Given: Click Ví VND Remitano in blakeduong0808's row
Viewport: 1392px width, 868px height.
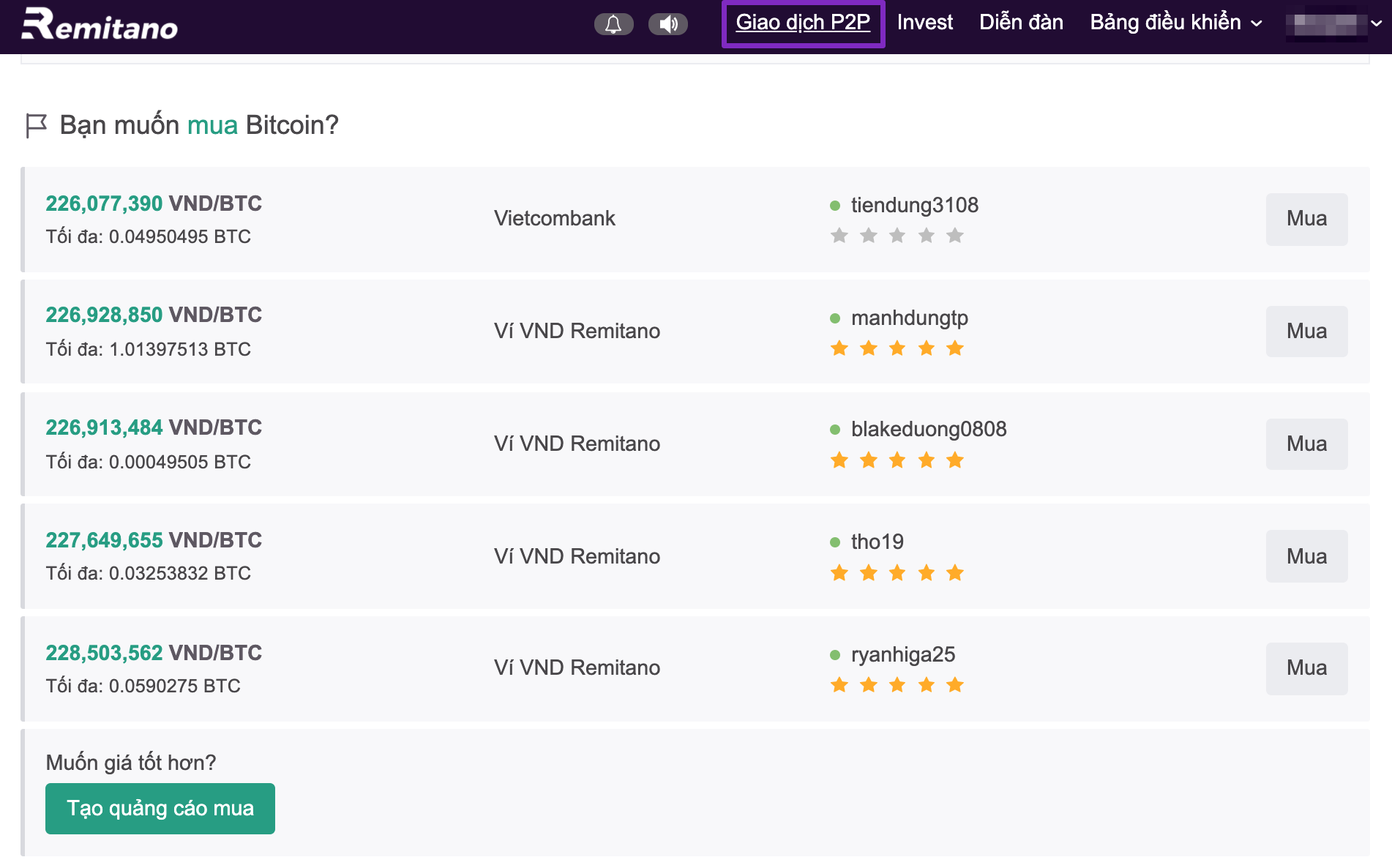Looking at the screenshot, I should 577,444.
